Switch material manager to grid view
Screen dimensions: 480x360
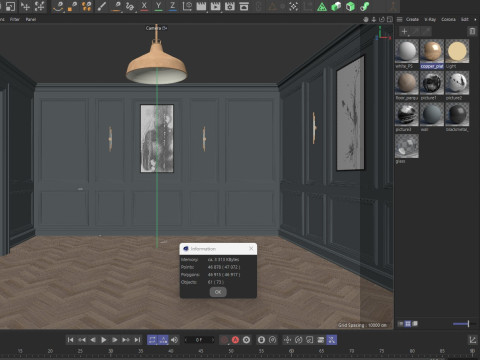(408, 324)
